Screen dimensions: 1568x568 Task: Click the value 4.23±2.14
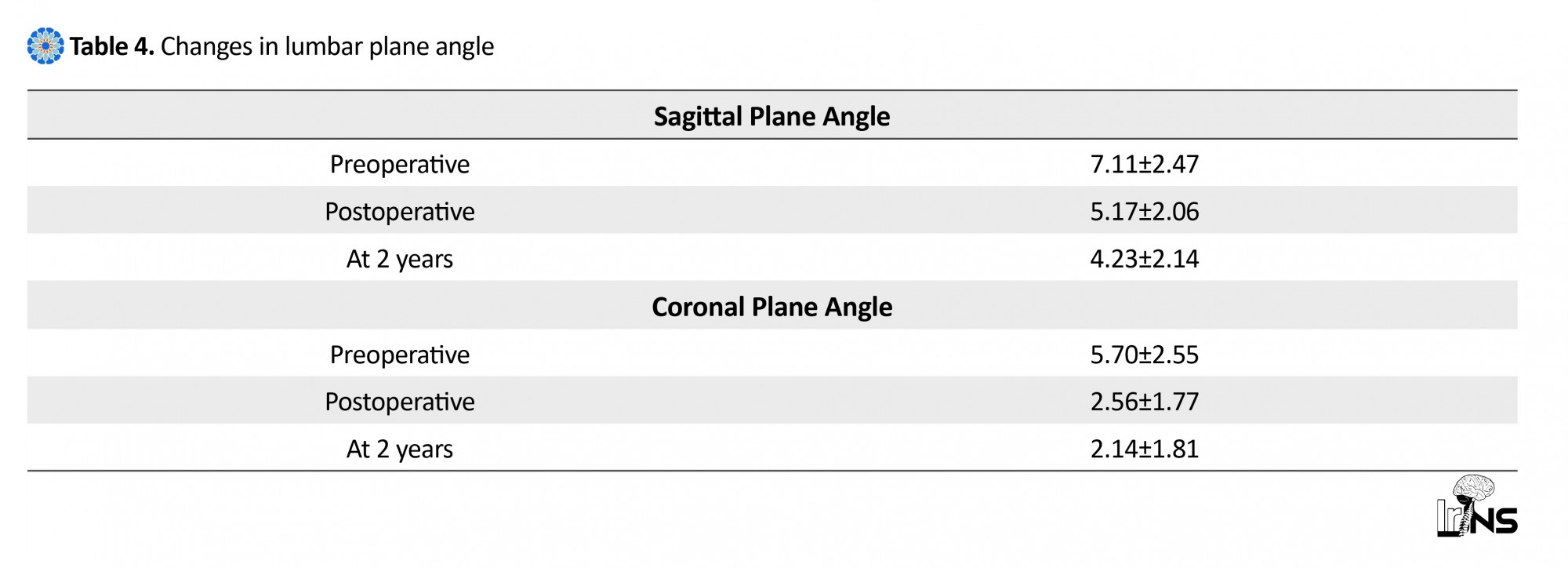pos(1145,259)
